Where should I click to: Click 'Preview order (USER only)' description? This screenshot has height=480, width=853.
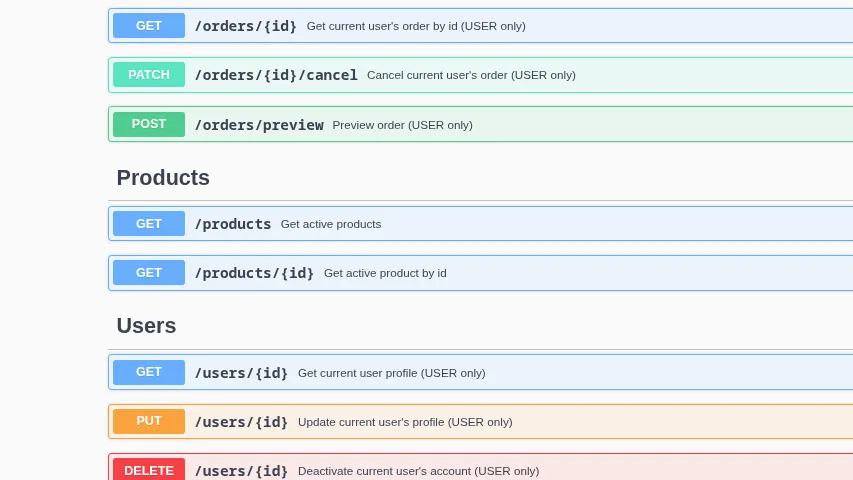[x=403, y=125]
